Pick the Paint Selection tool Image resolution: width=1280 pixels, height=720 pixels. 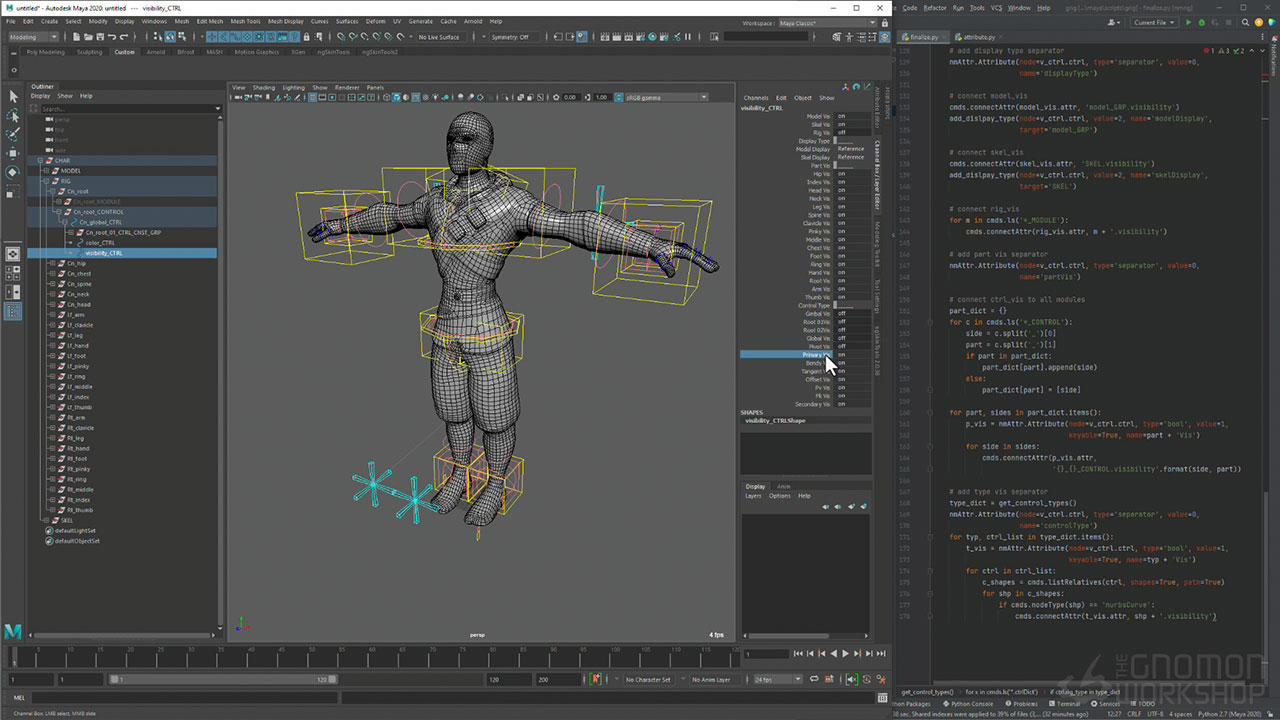(14, 134)
